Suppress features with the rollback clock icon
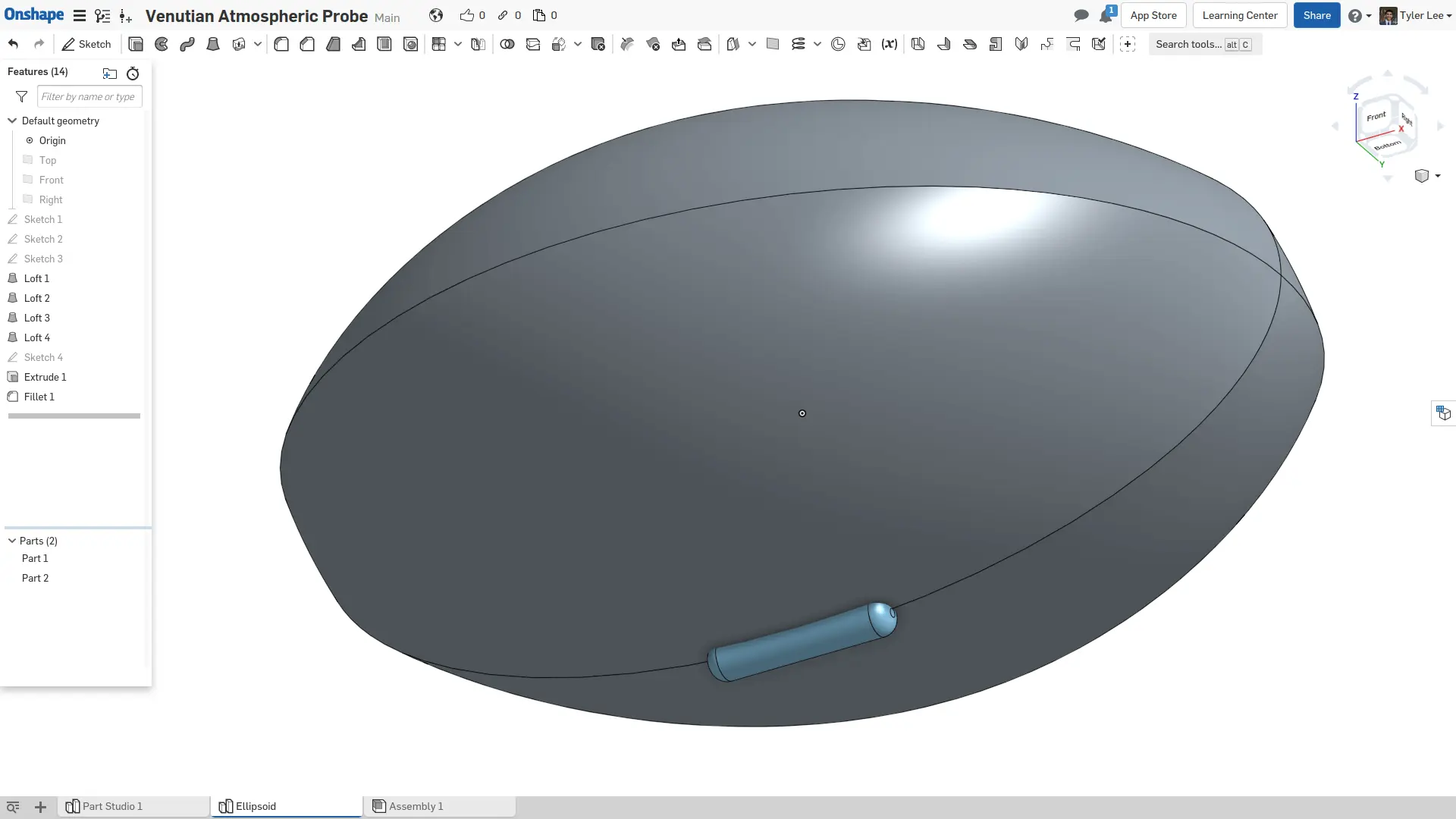The width and height of the screenshot is (1456, 819). (133, 74)
